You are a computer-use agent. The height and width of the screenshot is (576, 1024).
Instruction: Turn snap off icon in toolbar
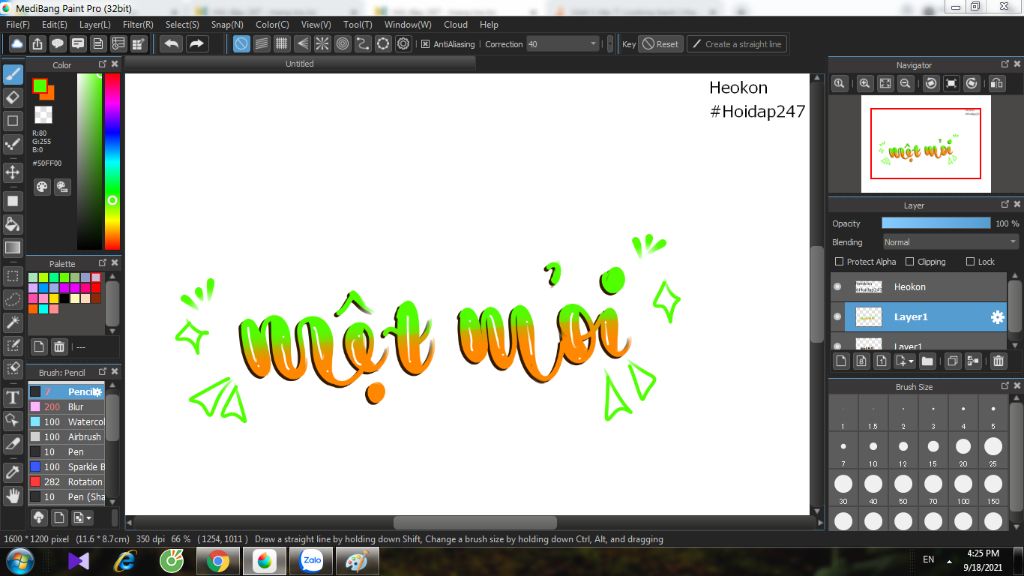click(x=241, y=44)
